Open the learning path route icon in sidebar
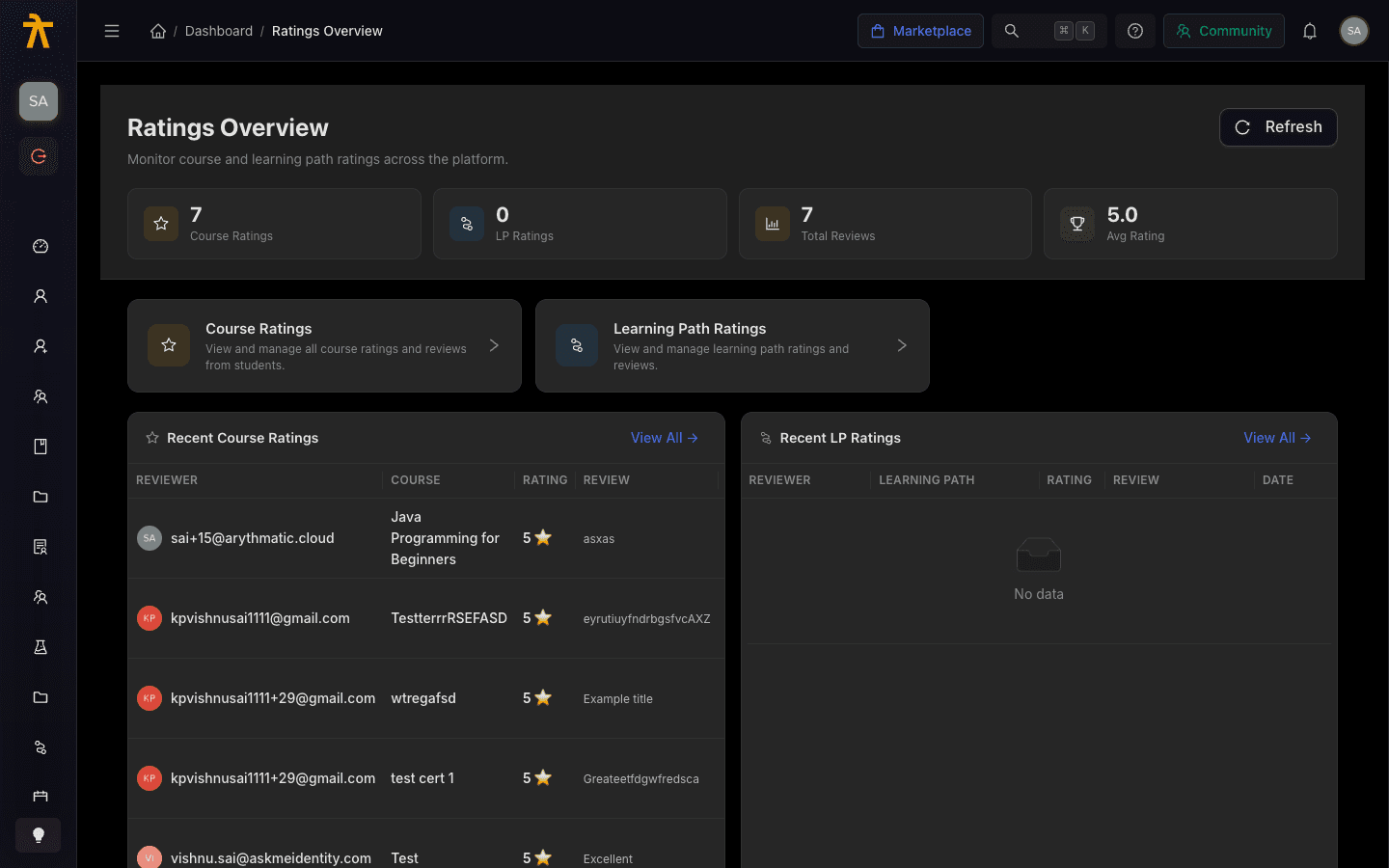The width and height of the screenshot is (1389, 868). click(41, 747)
